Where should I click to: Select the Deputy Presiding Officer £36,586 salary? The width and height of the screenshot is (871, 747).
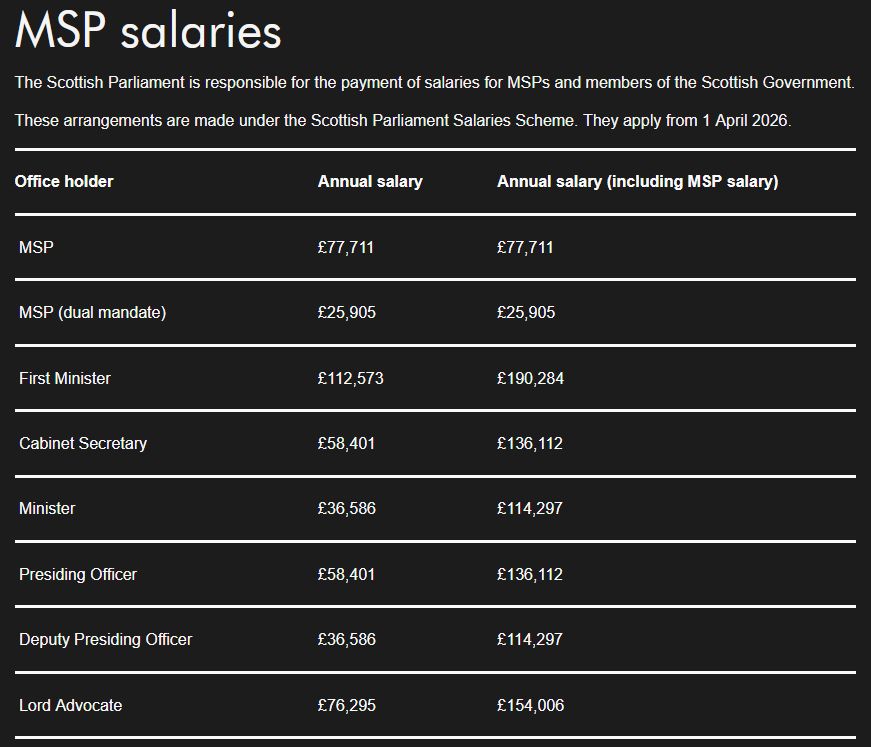(347, 640)
